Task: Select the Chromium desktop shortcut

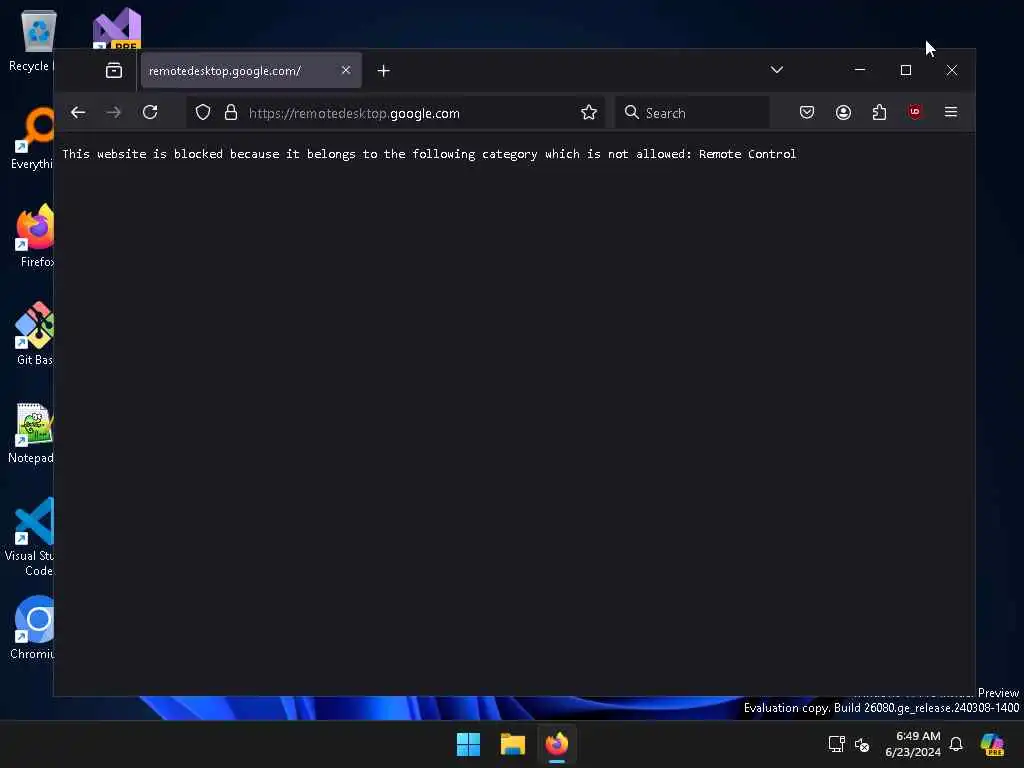Action: click(33, 628)
